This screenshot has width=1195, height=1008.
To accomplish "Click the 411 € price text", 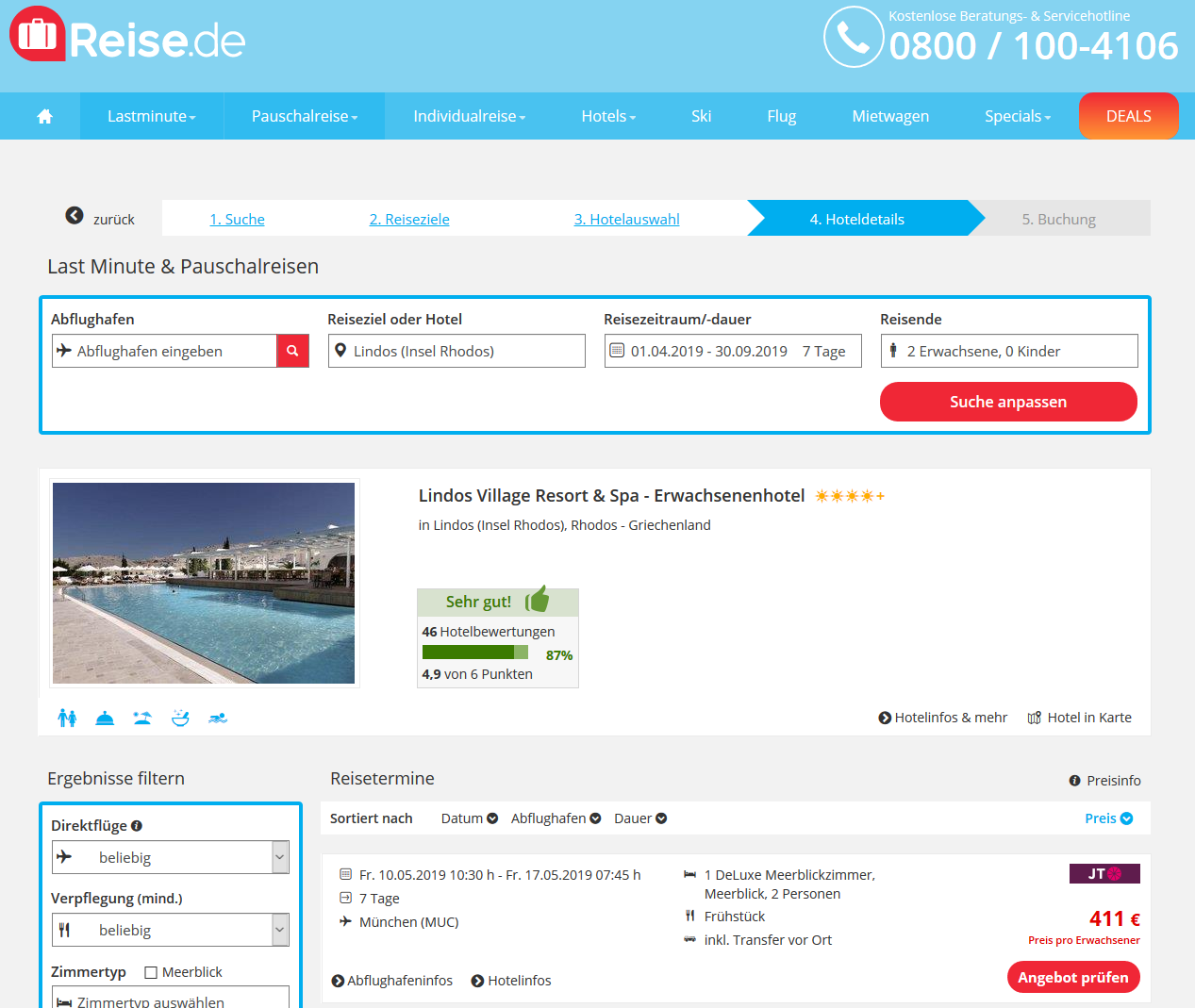I will click(x=1115, y=918).
